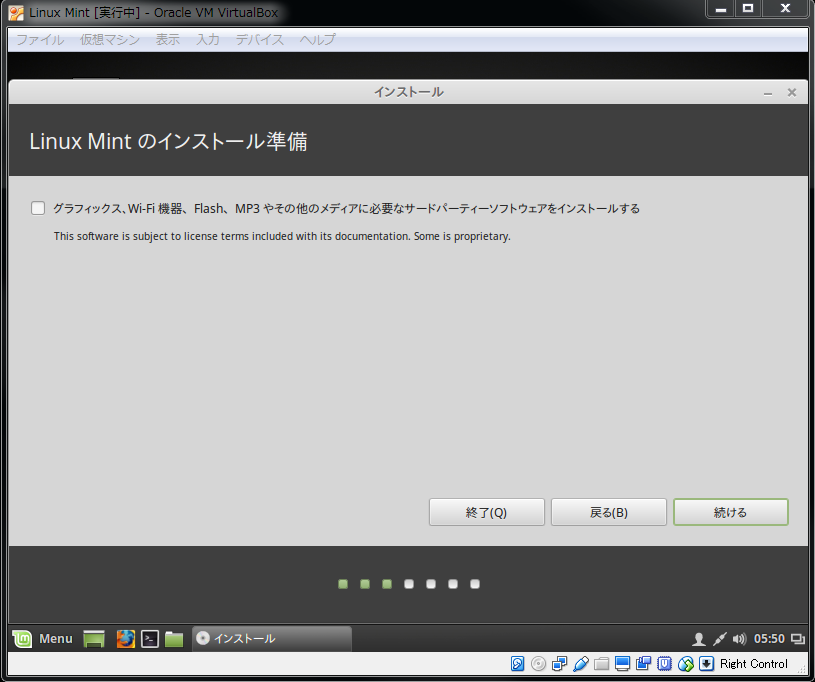The image size is (815, 682).
Task: Enable third-party software installation checkbox
Action: pyautogui.click(x=38, y=208)
